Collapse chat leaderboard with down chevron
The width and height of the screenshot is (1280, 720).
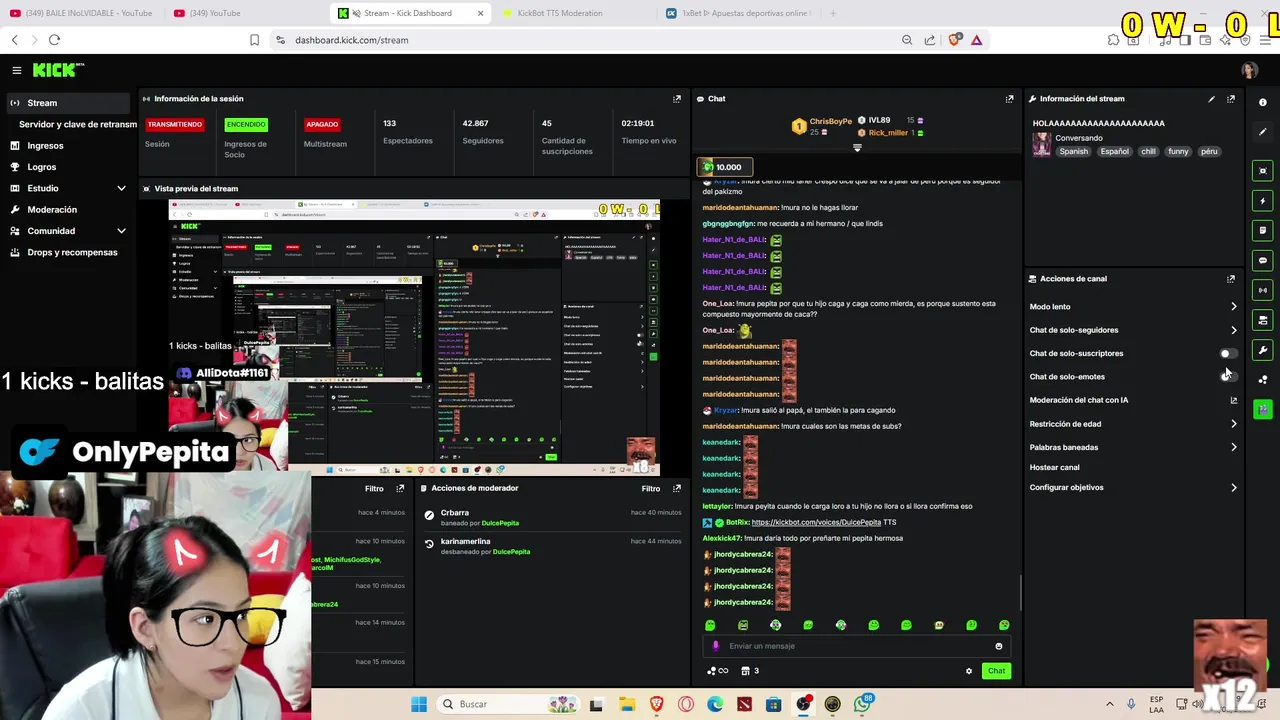coord(857,148)
